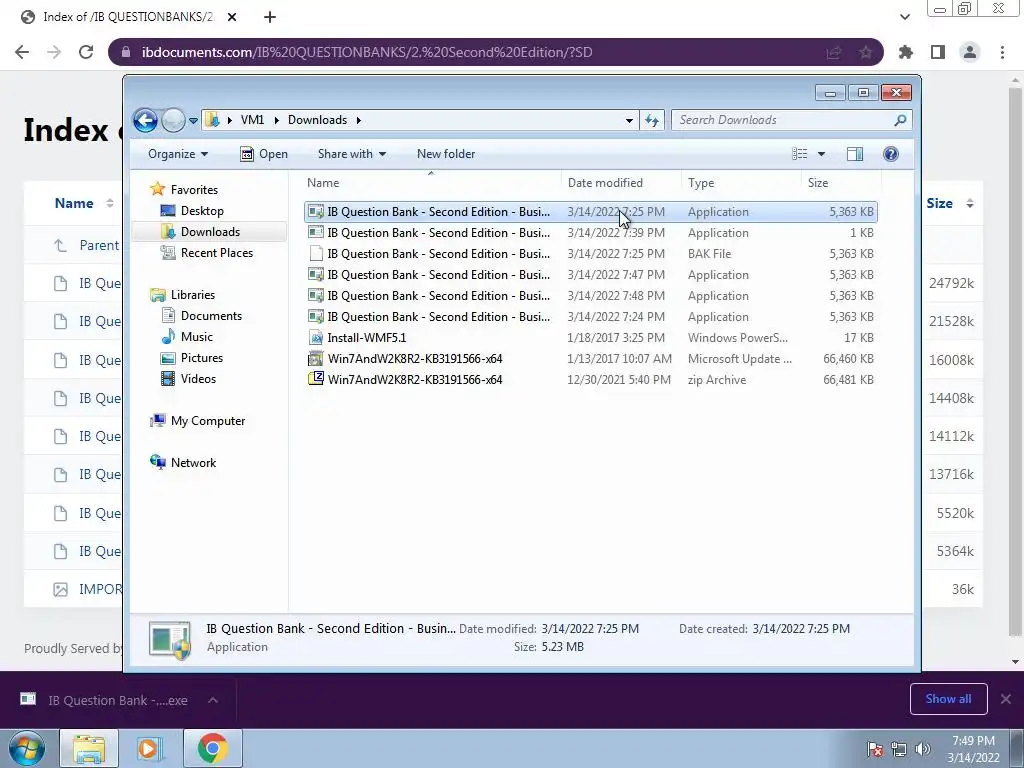Viewport: 1024px width, 768px height.
Task: Close the Index of /IB QUESTIONBANKS tab
Action: pos(232,18)
